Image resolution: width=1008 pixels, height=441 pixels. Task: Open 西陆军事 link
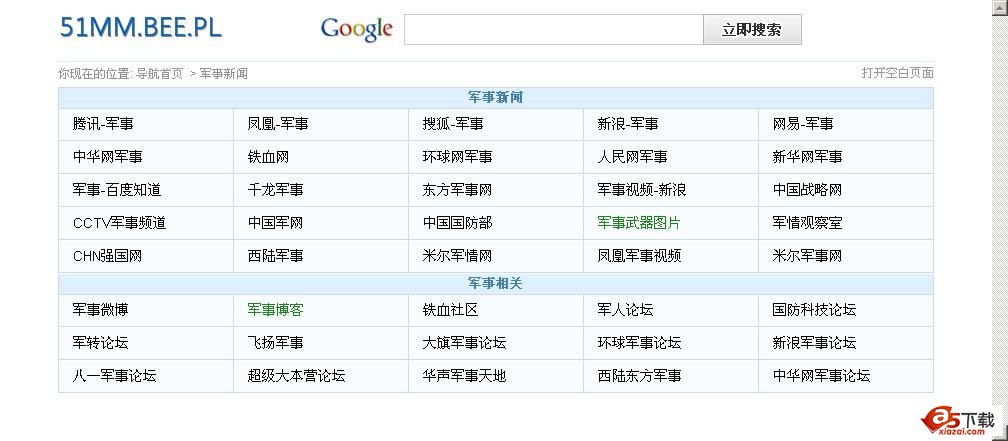pyautogui.click(x=275, y=256)
